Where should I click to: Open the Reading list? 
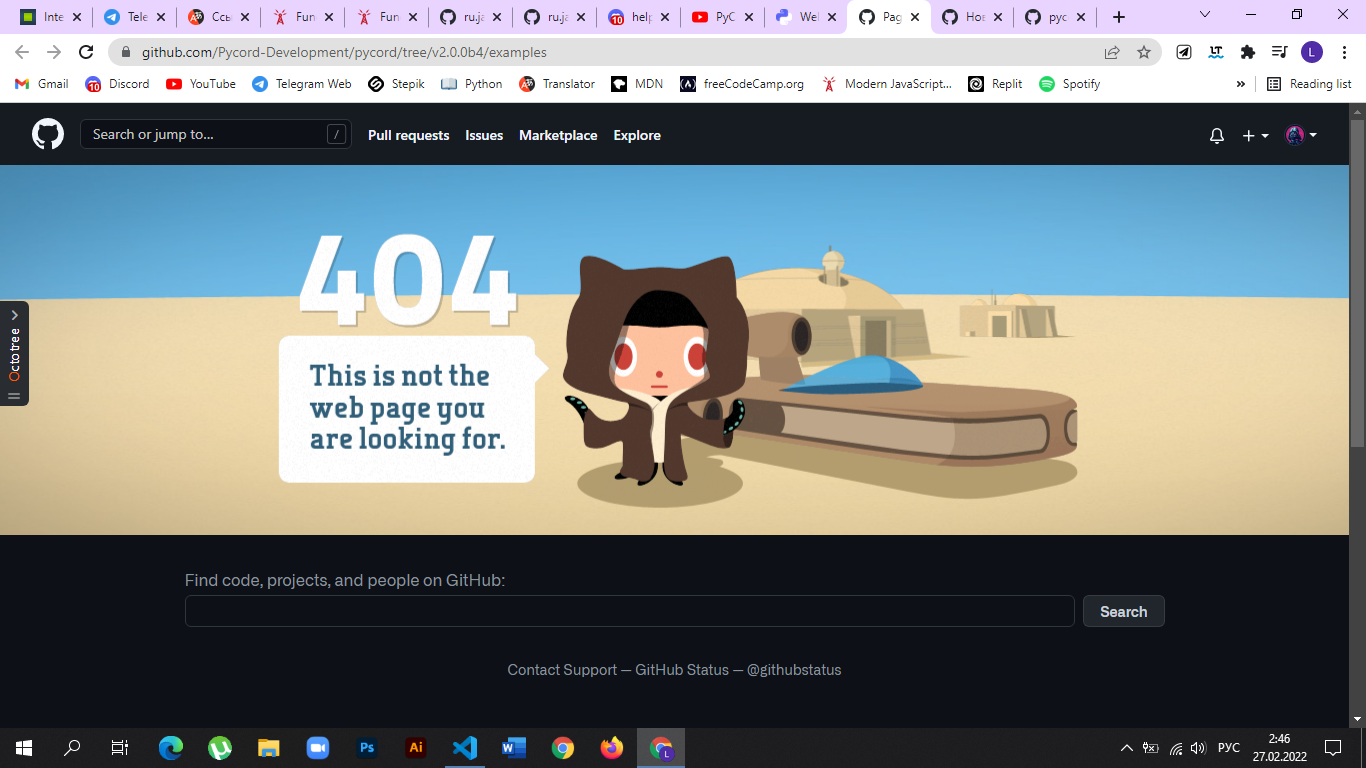click(1309, 84)
